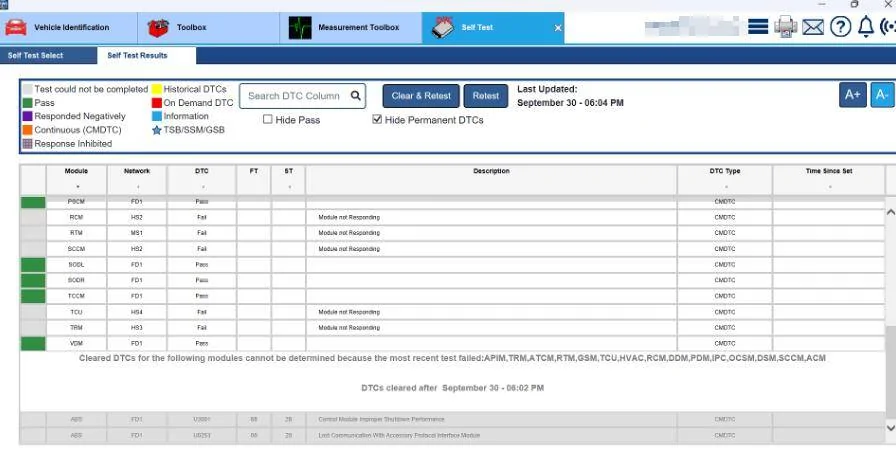Select the SODR module cell
Viewport: 896px width, 450px height.
tap(76, 280)
